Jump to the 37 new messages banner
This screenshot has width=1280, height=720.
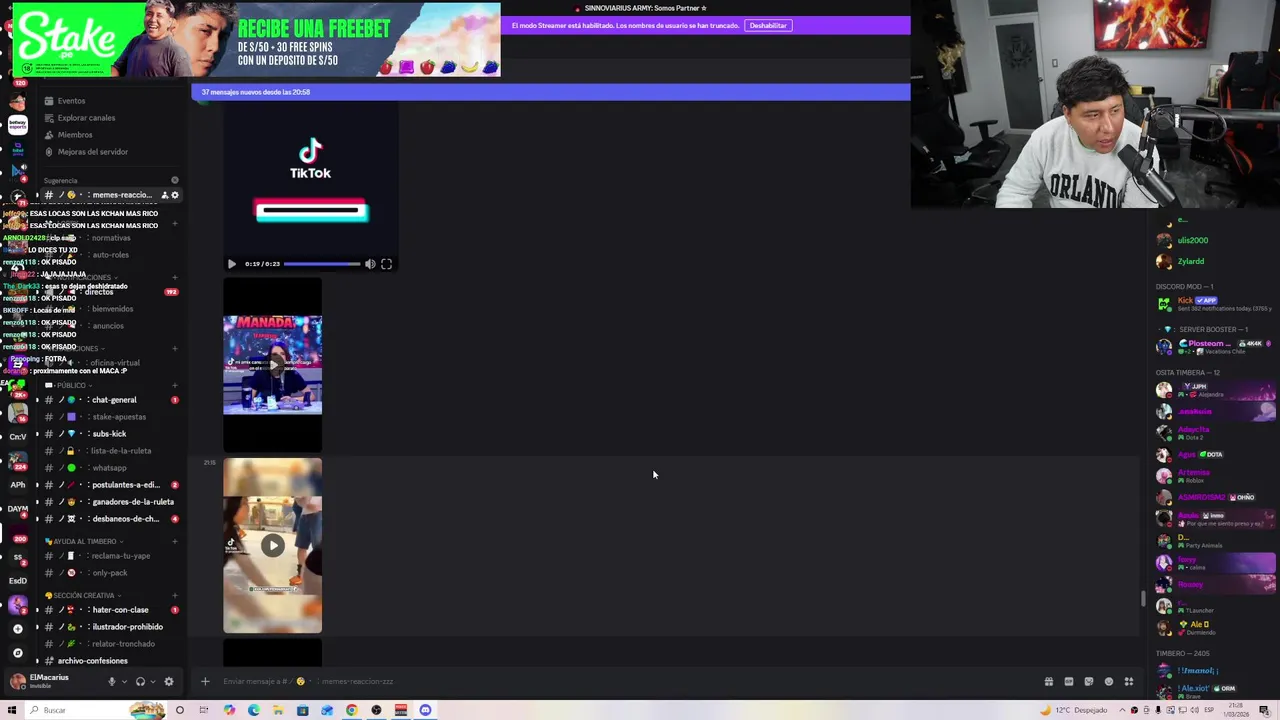pyautogui.click(x=550, y=92)
